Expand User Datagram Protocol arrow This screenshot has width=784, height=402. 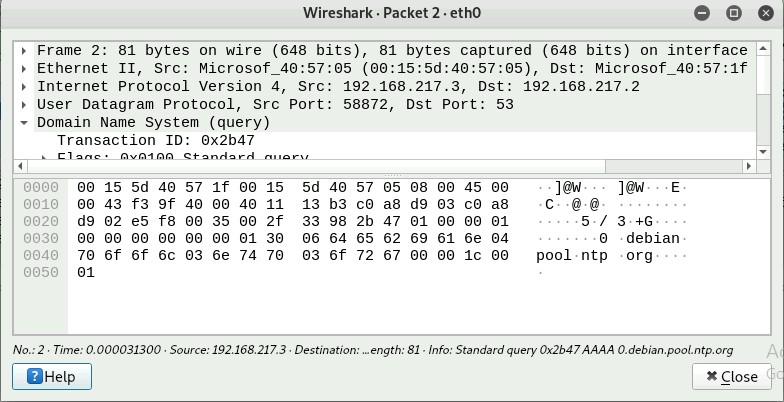(x=24, y=104)
